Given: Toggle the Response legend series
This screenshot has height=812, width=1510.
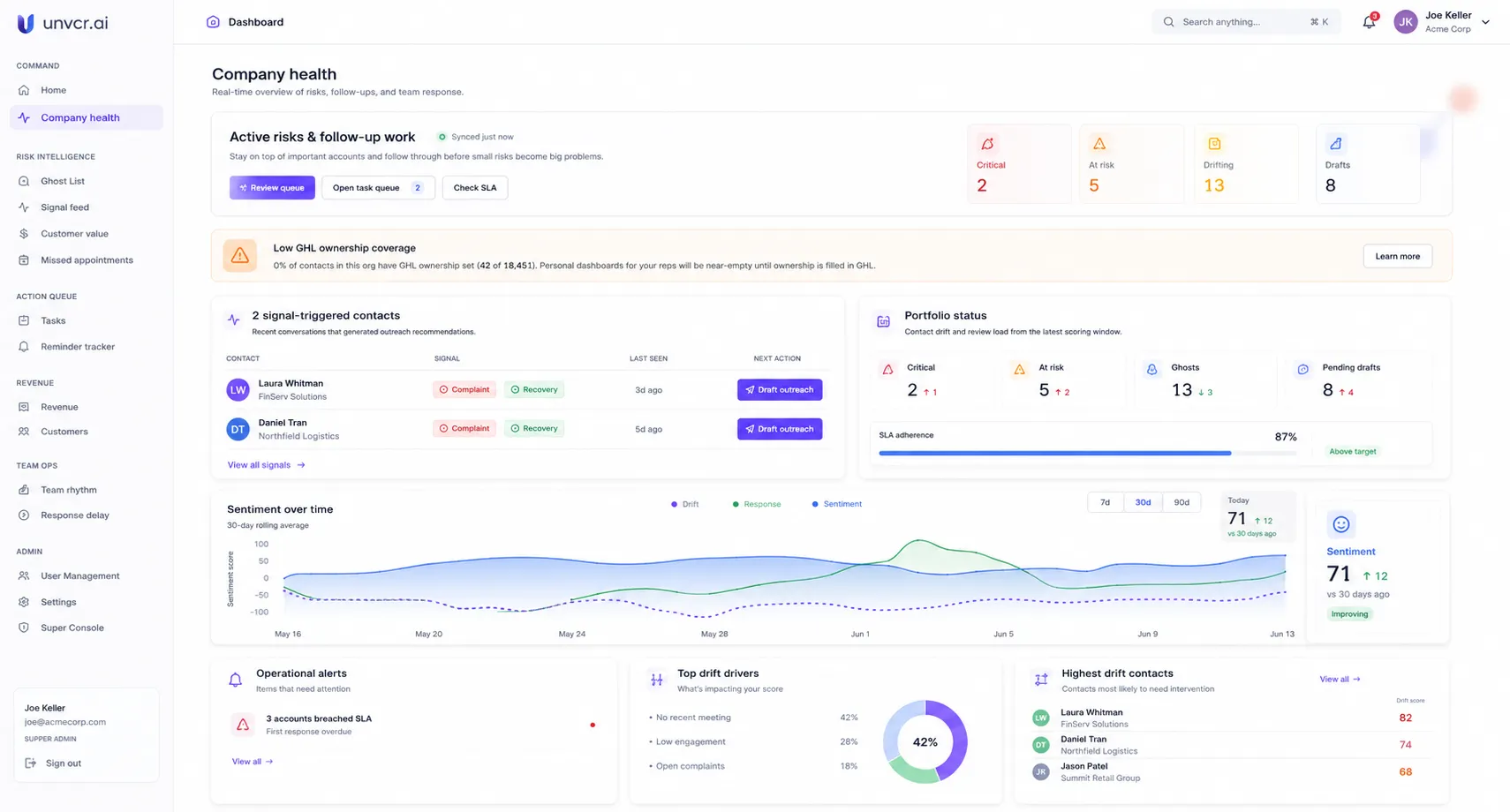Looking at the screenshot, I should click(x=757, y=504).
